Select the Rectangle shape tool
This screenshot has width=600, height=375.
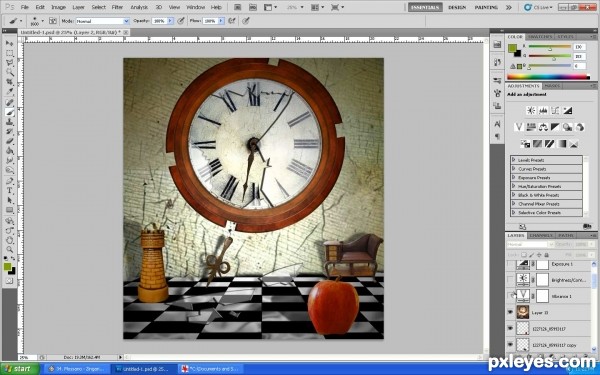point(10,210)
